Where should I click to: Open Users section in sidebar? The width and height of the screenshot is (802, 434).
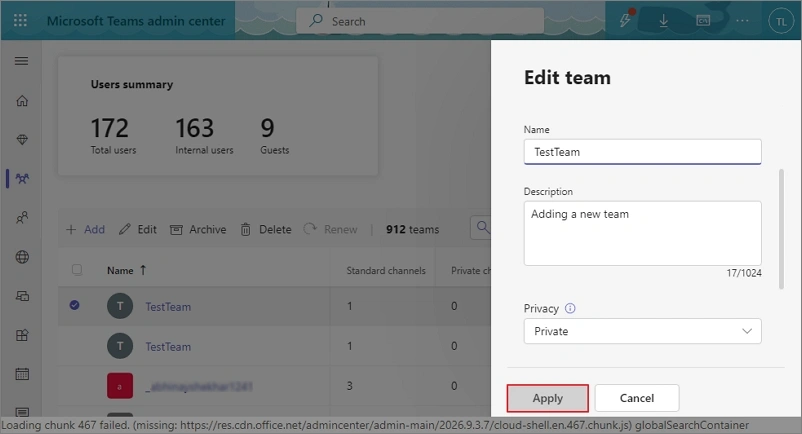point(22,218)
